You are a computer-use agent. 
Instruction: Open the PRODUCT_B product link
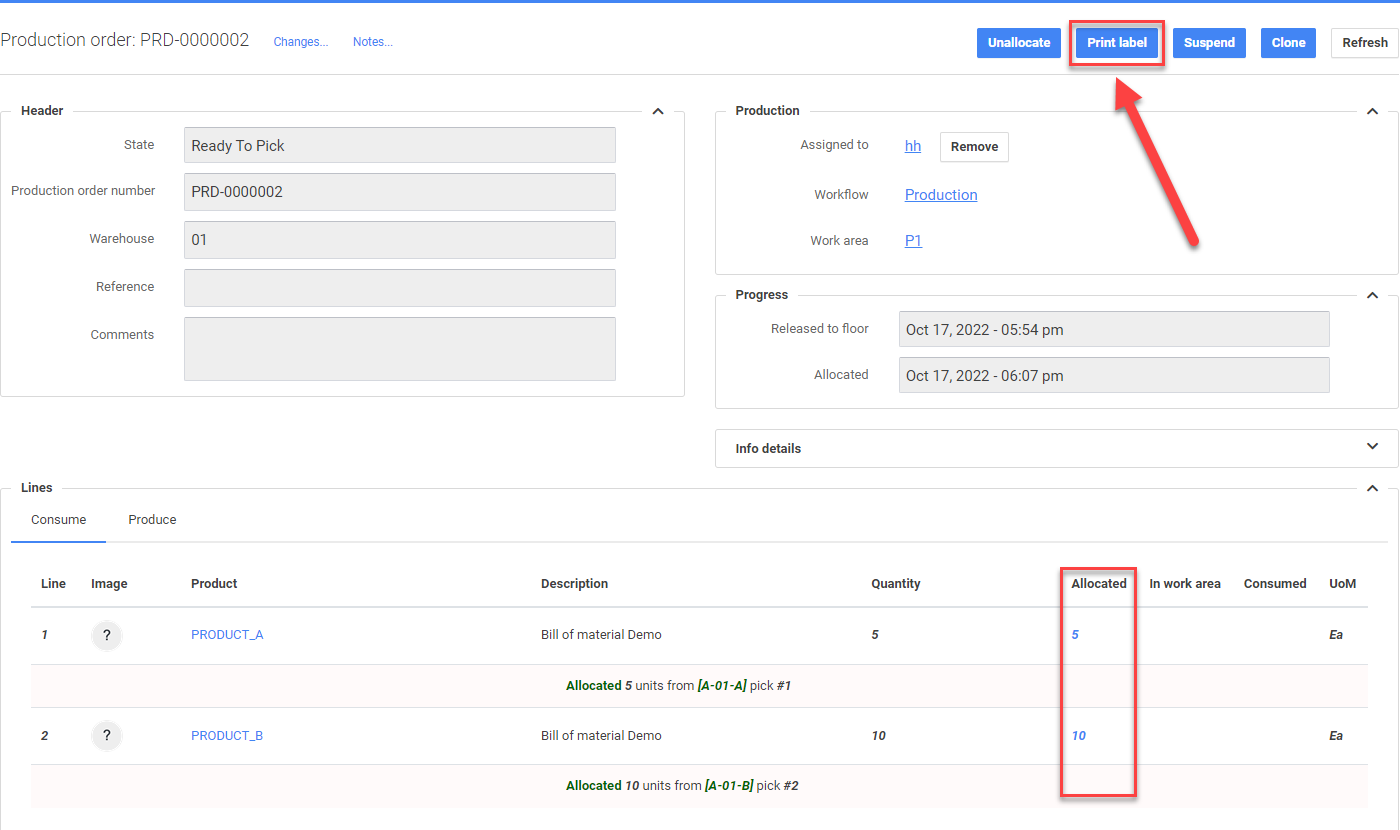click(227, 736)
